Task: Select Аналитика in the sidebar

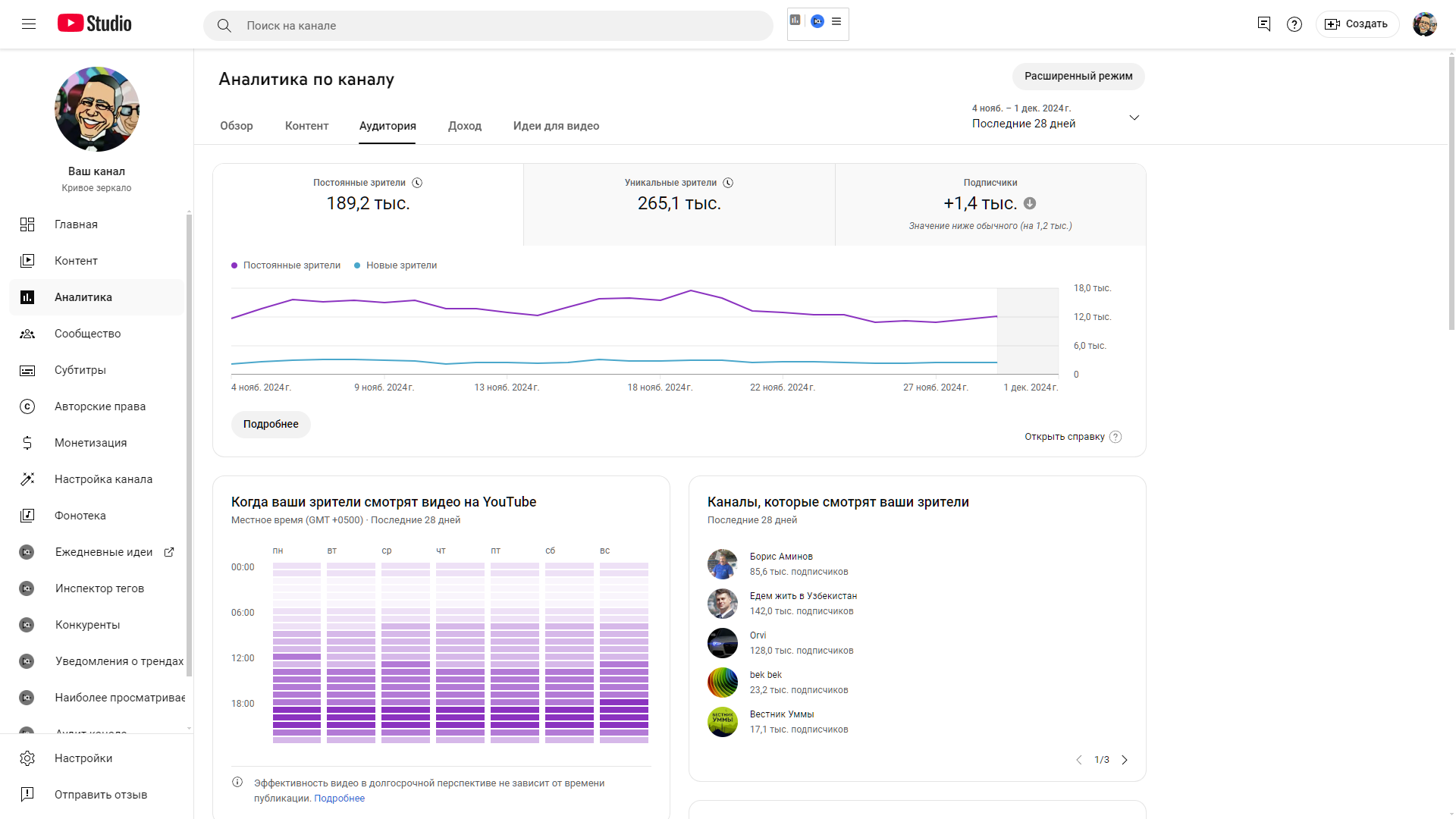Action: (x=97, y=297)
